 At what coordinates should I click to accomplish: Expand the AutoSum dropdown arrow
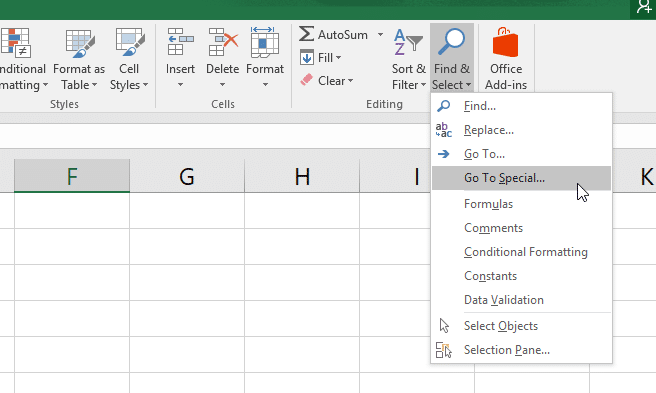[x=380, y=34]
